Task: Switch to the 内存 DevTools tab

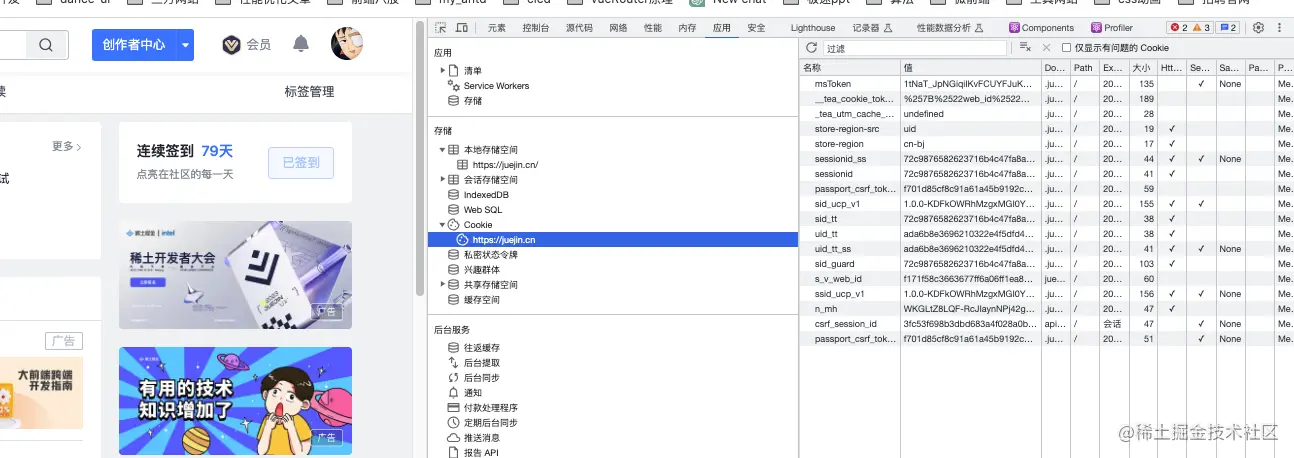Action: point(686,28)
